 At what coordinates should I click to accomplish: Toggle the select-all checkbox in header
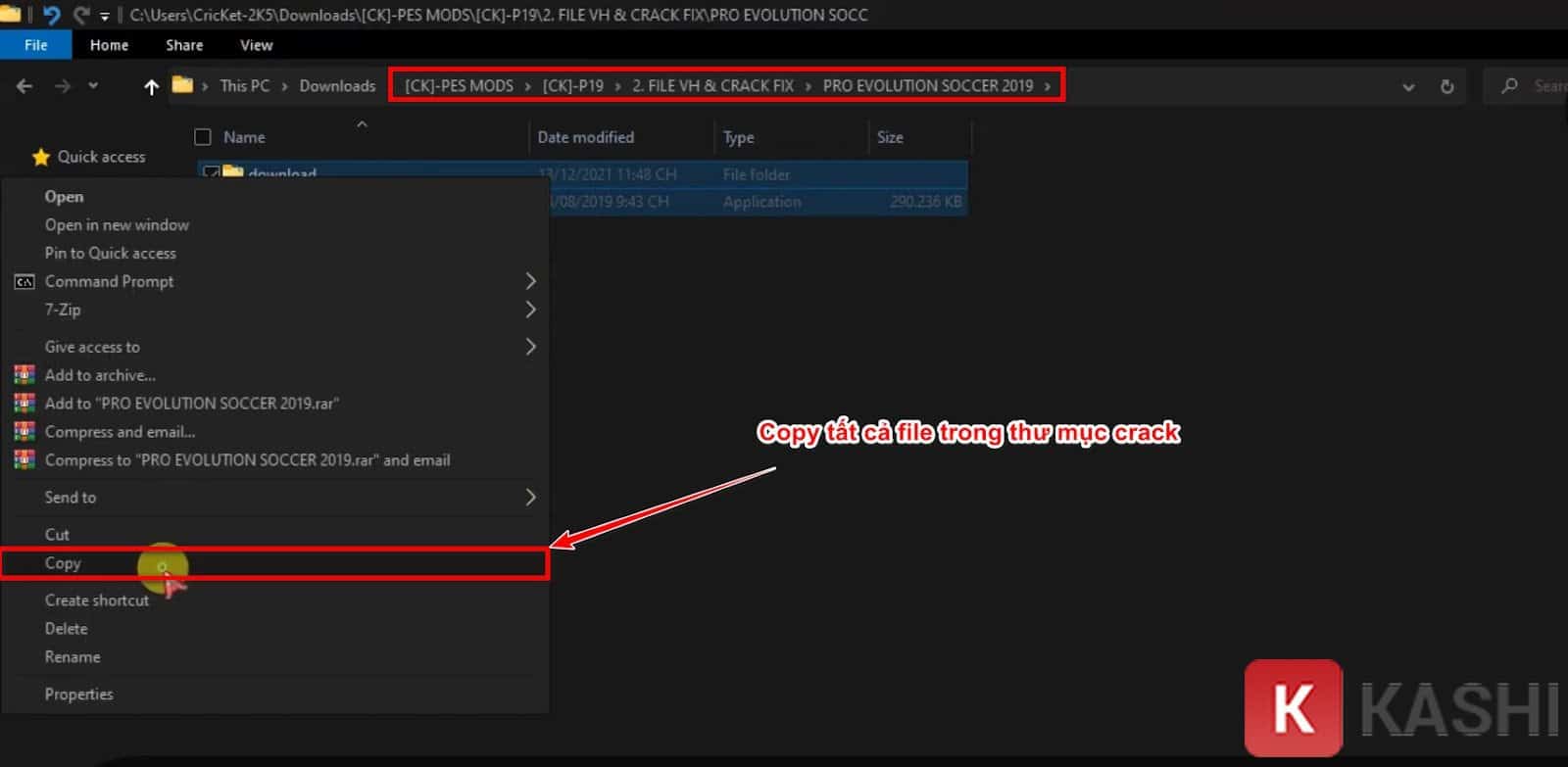point(203,137)
